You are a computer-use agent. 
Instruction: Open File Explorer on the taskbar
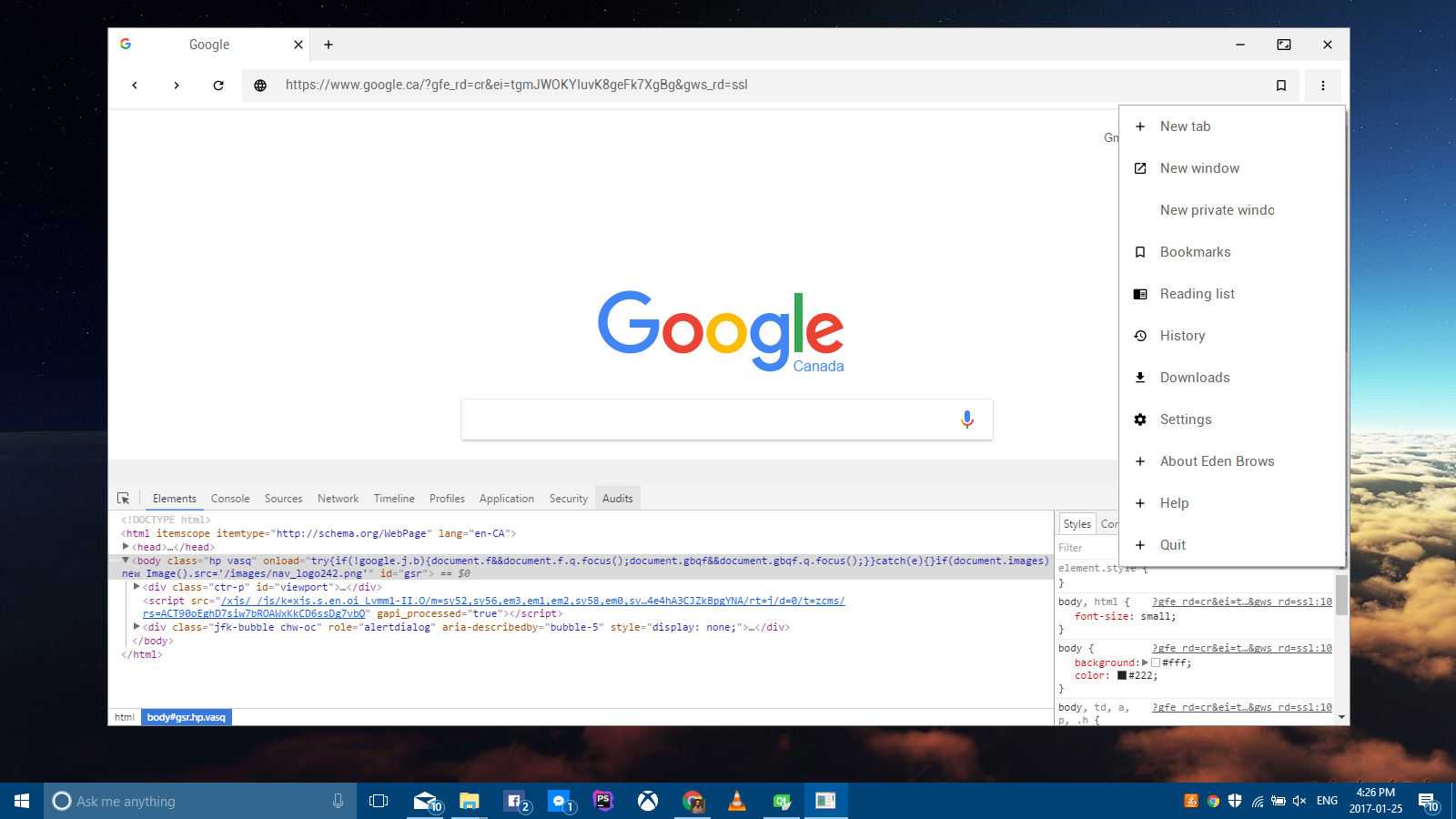(469, 801)
